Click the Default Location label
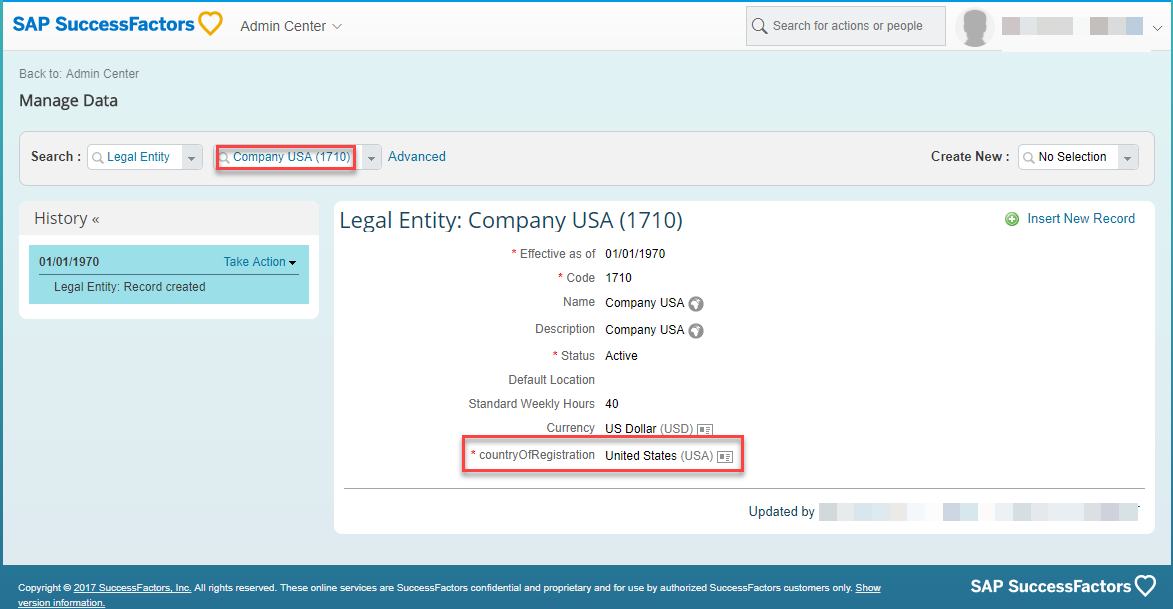Screen dimensions: 1173x609 click(551, 380)
